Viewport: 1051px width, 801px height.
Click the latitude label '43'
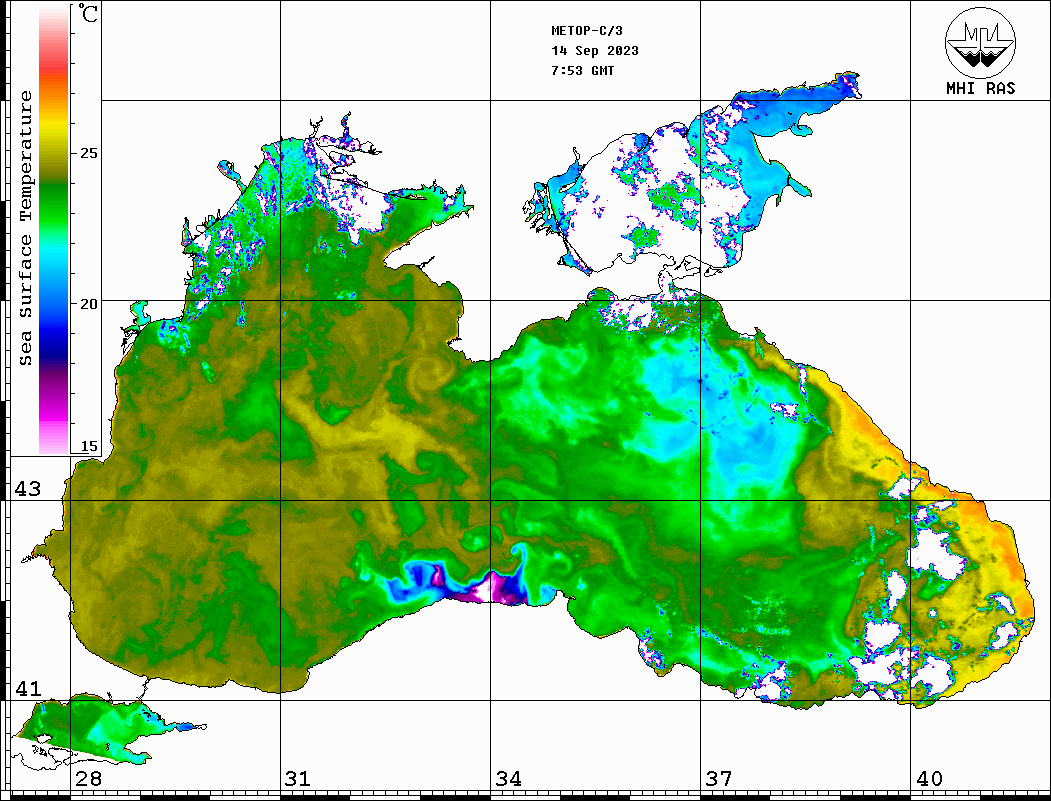(28, 489)
